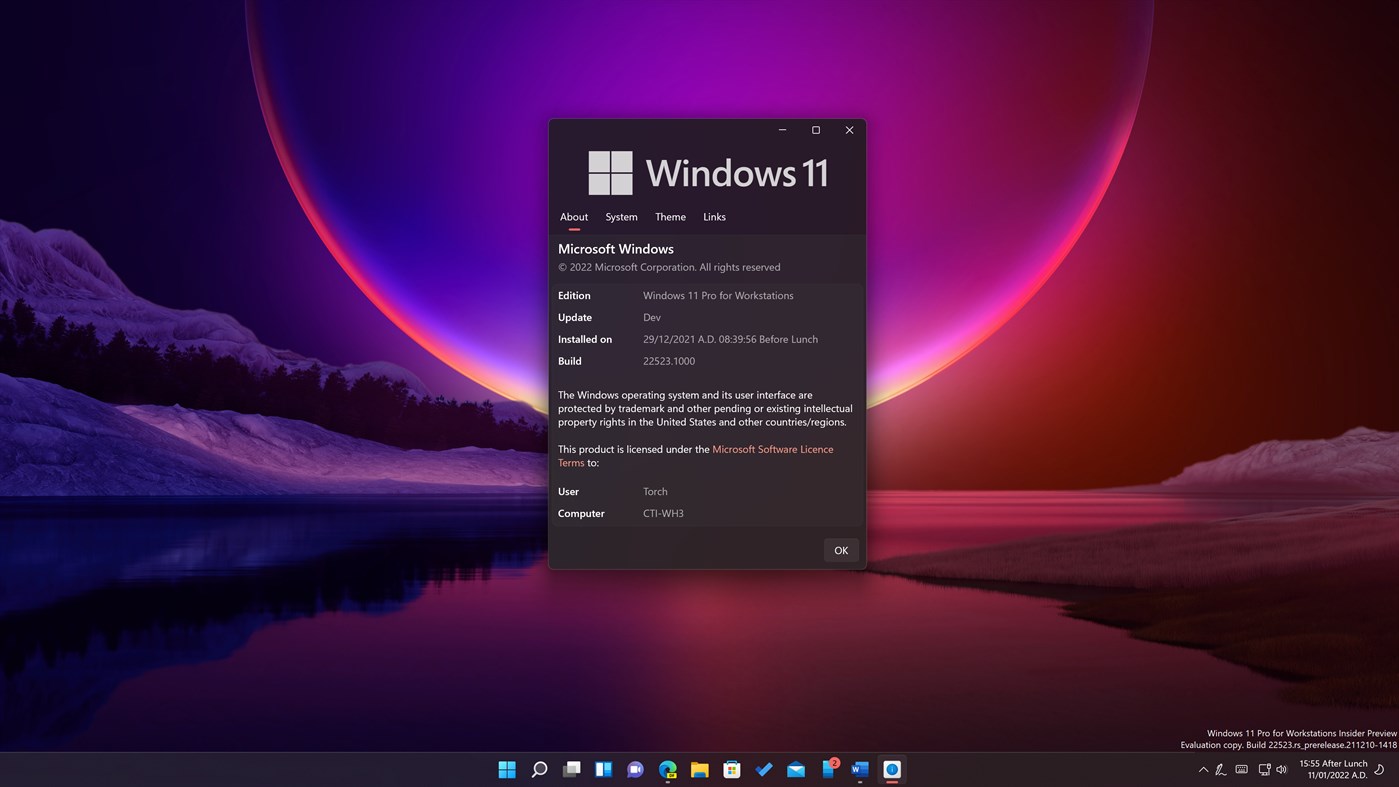Open the Microsoft Store
This screenshot has height=787, width=1399.
[x=731, y=769]
